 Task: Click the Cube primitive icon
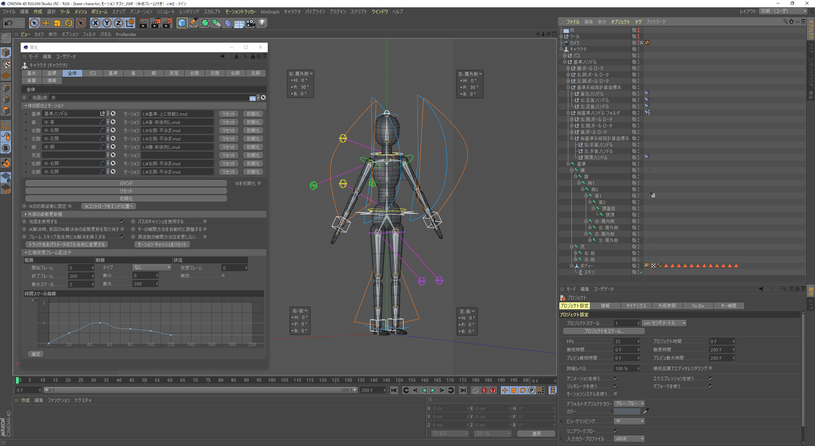(182, 23)
